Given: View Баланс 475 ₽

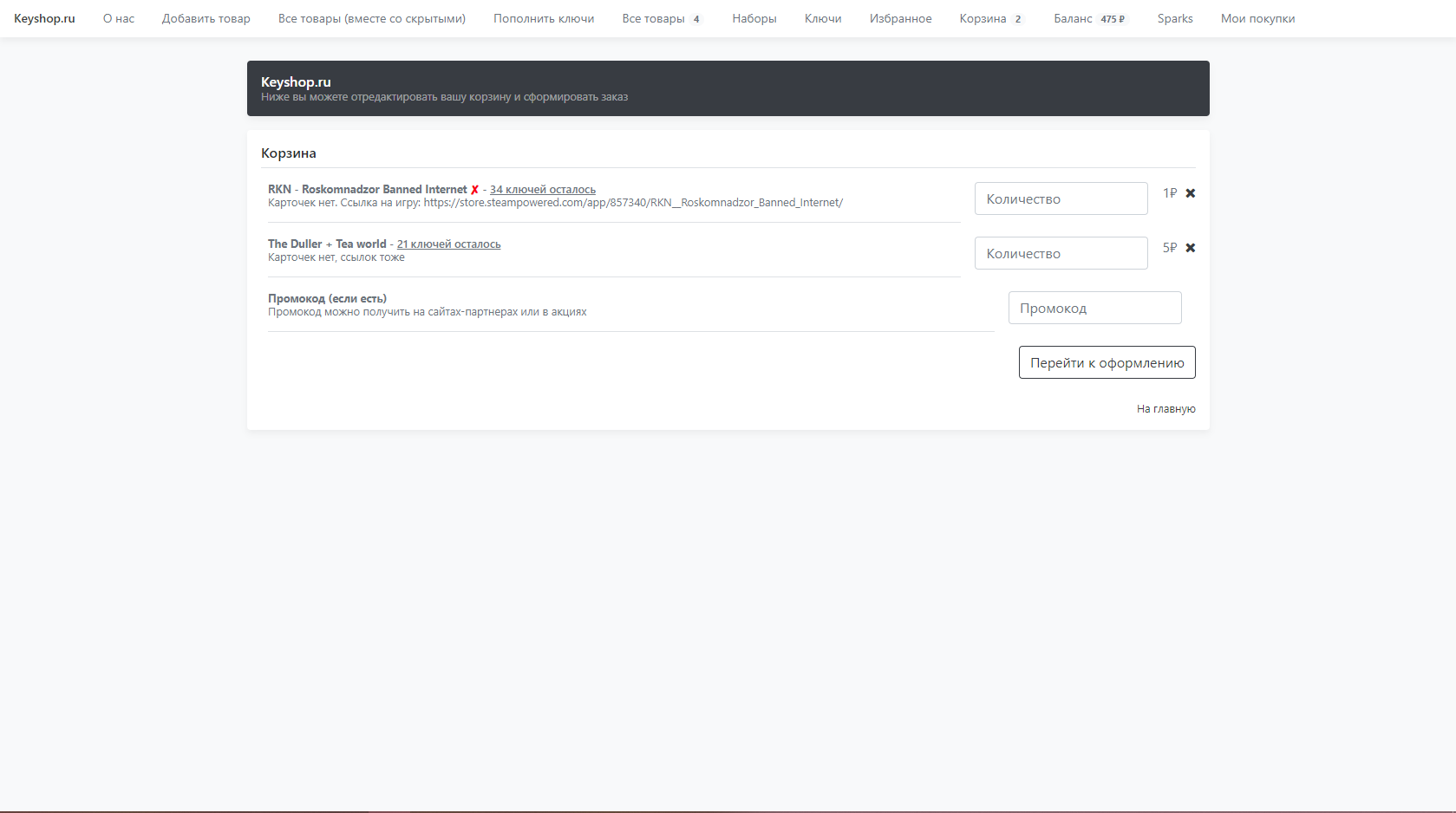Looking at the screenshot, I should 1089,18.
